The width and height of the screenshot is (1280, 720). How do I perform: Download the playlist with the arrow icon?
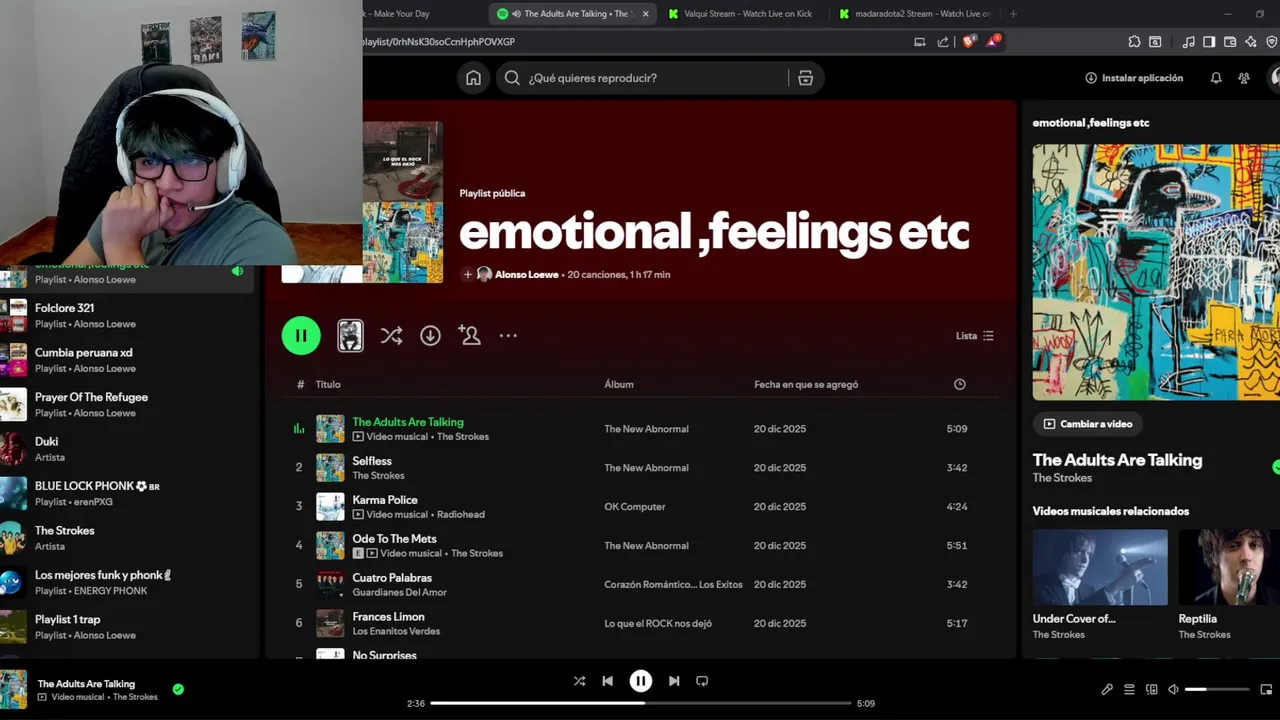tap(430, 336)
